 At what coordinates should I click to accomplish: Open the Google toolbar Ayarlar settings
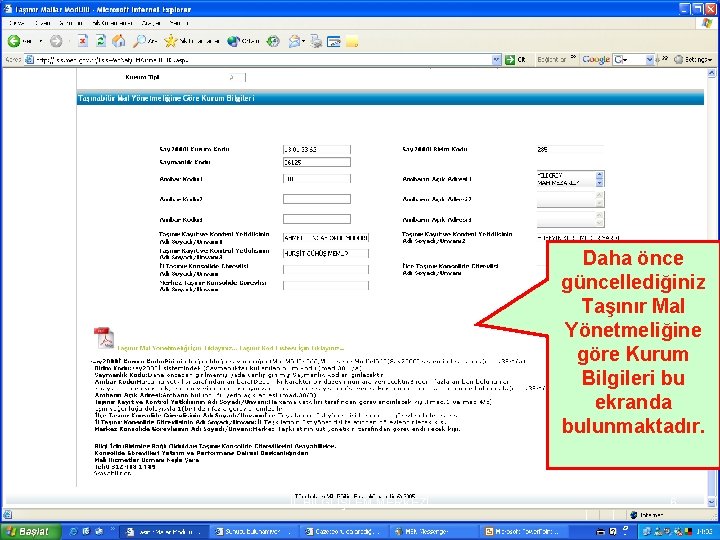click(693, 60)
